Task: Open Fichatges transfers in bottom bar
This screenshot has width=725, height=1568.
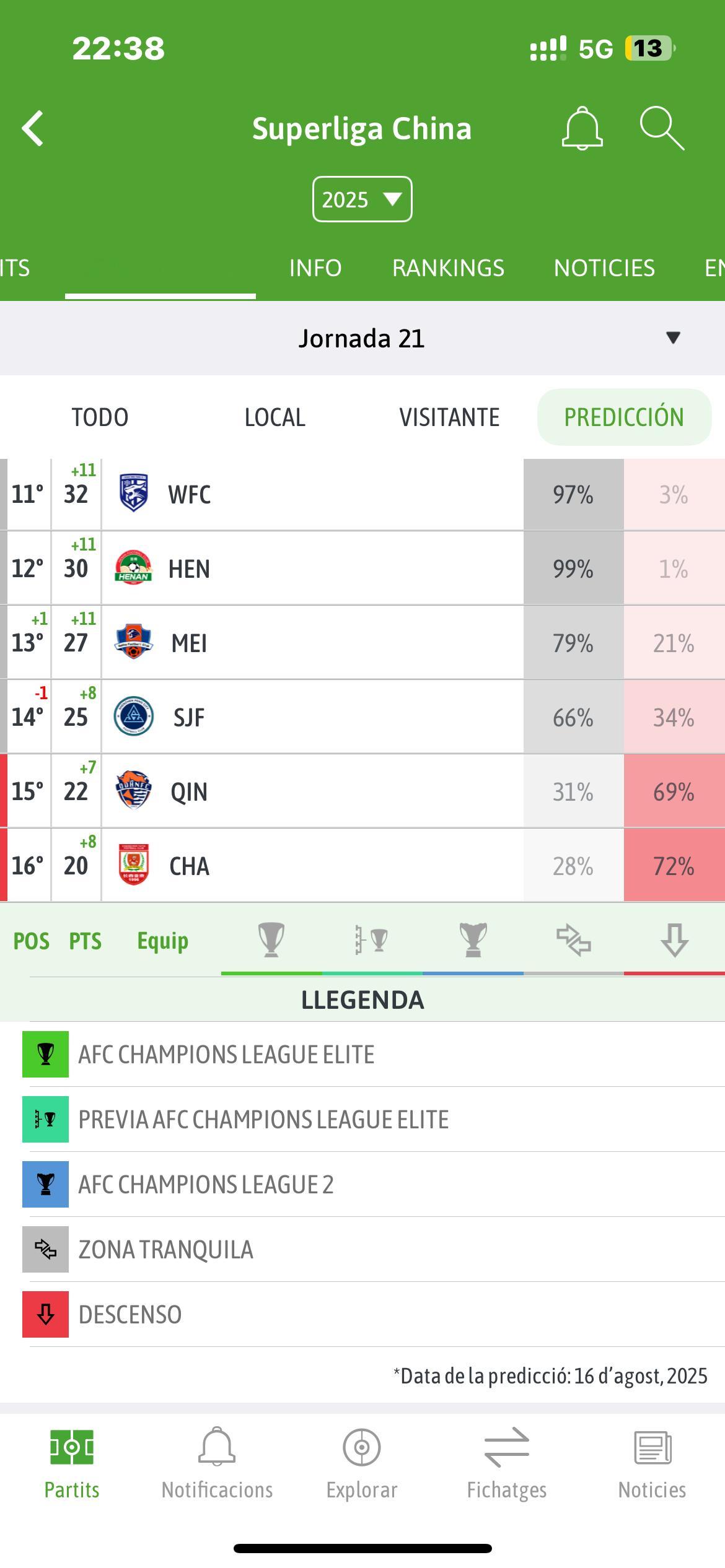Action: (506, 1464)
